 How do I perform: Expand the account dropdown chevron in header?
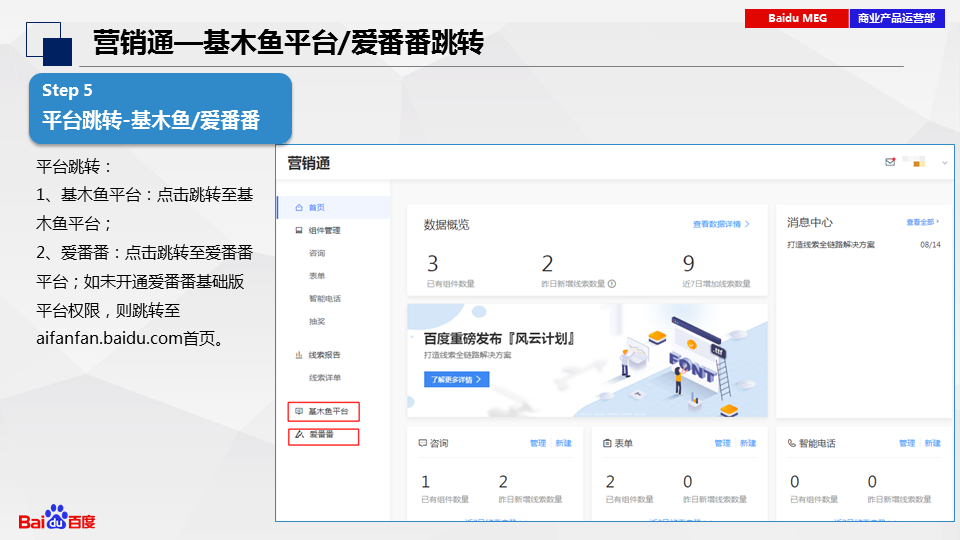[x=945, y=163]
